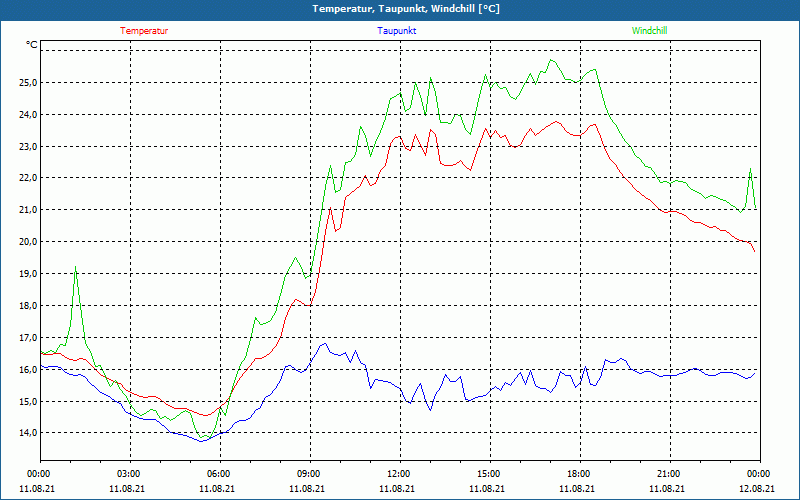Click the 03:00 time label on the x-axis
The image size is (800, 500).
(x=130, y=474)
